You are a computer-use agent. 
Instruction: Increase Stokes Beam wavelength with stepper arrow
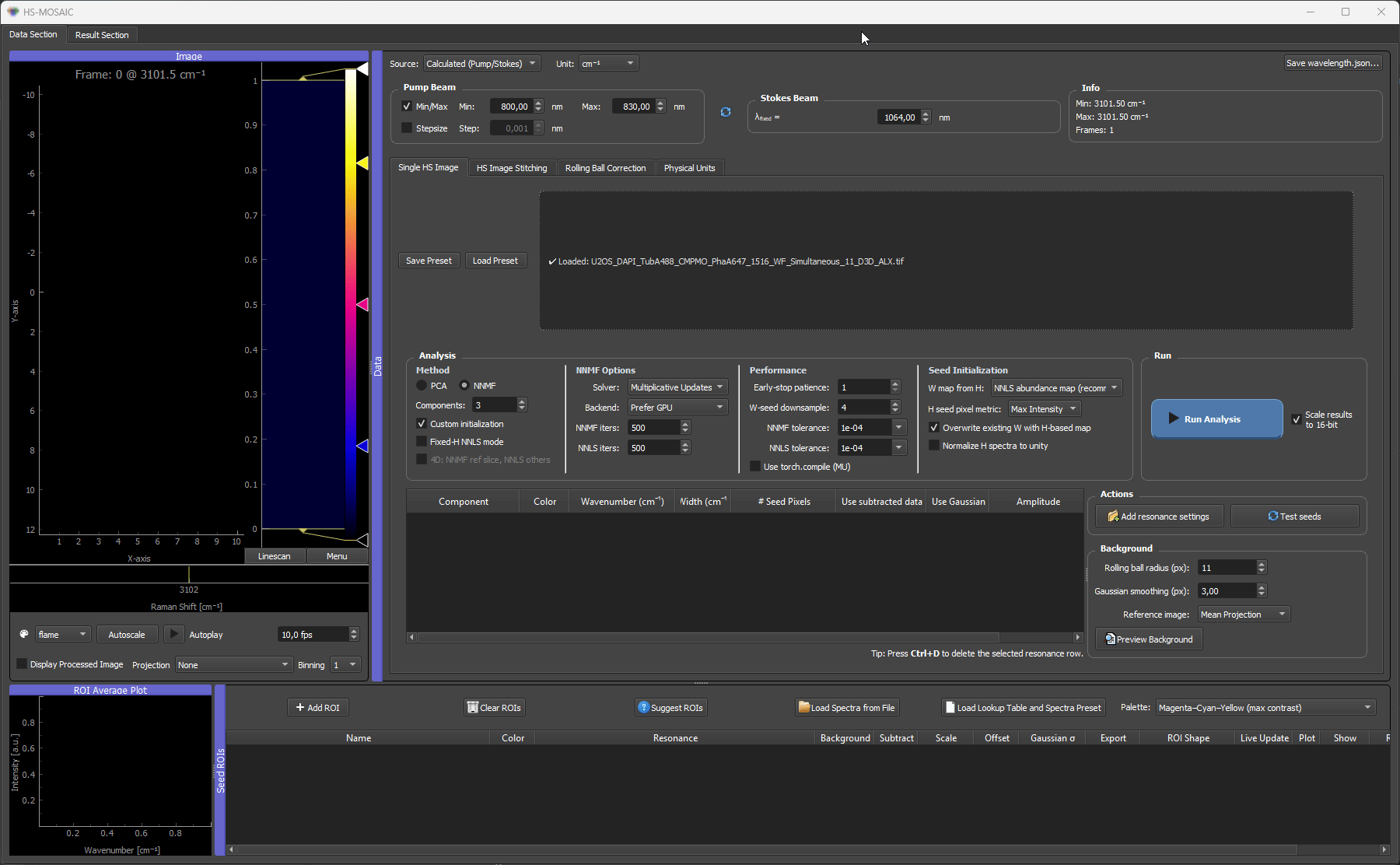click(x=926, y=114)
